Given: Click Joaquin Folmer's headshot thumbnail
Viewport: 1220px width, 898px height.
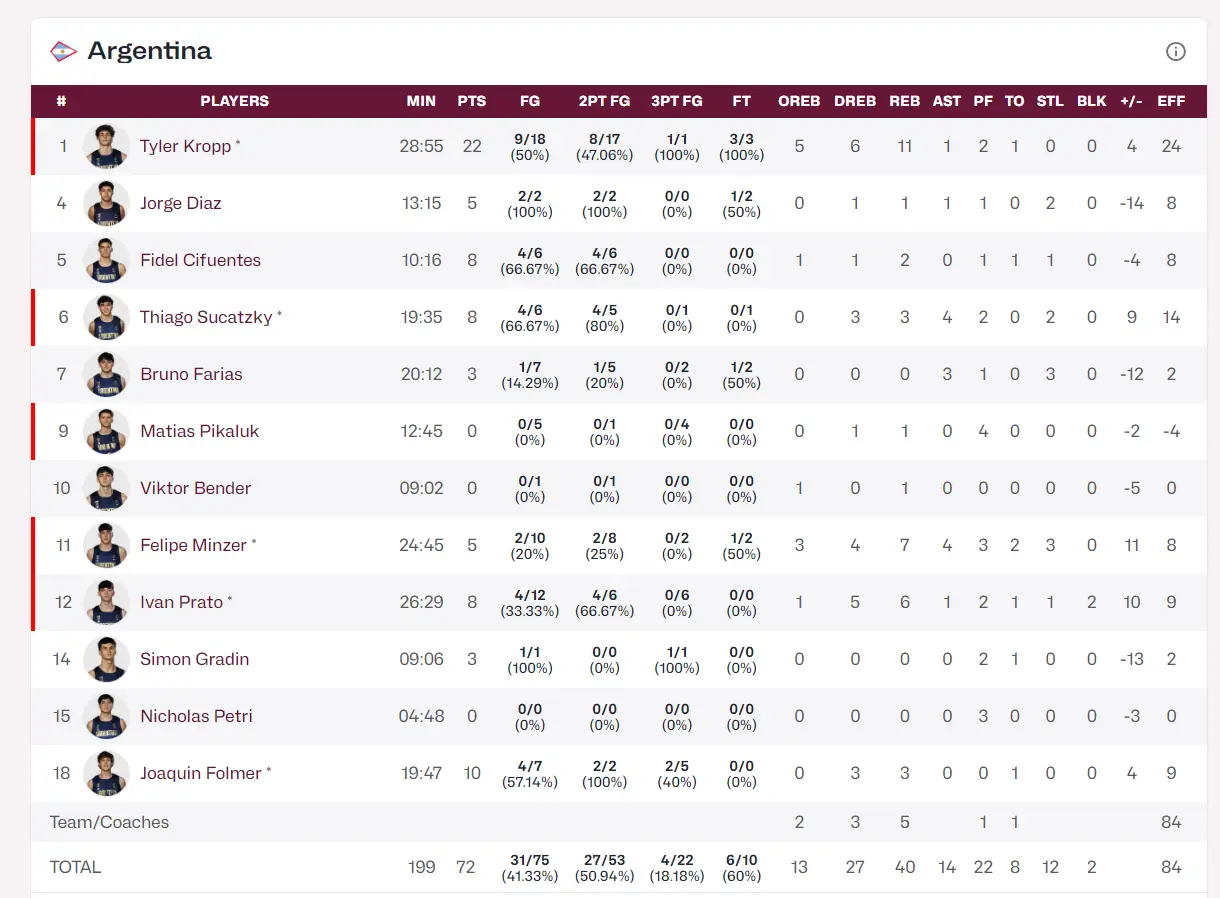Looking at the screenshot, I should (106, 773).
